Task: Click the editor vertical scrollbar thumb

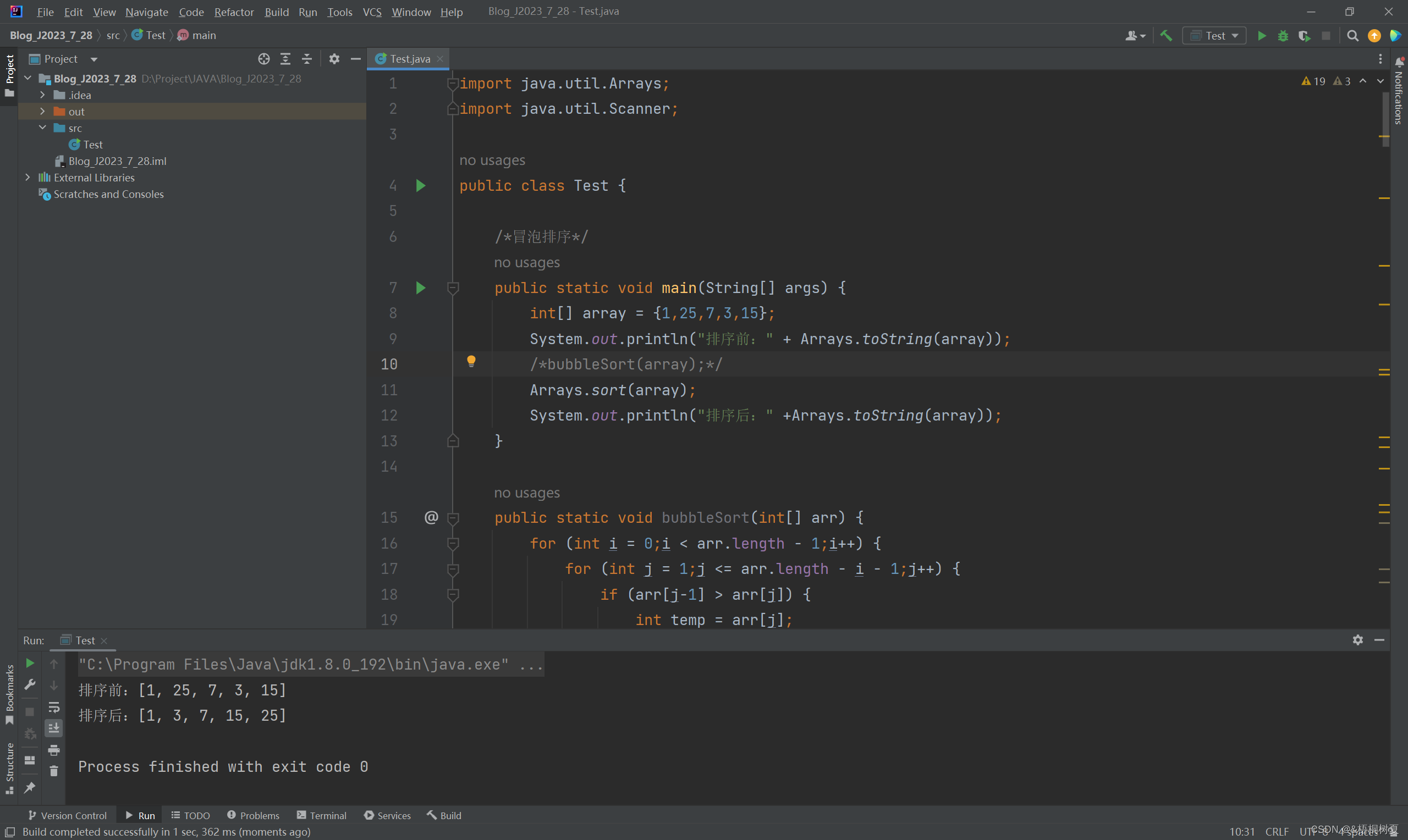Action: coord(1386,120)
